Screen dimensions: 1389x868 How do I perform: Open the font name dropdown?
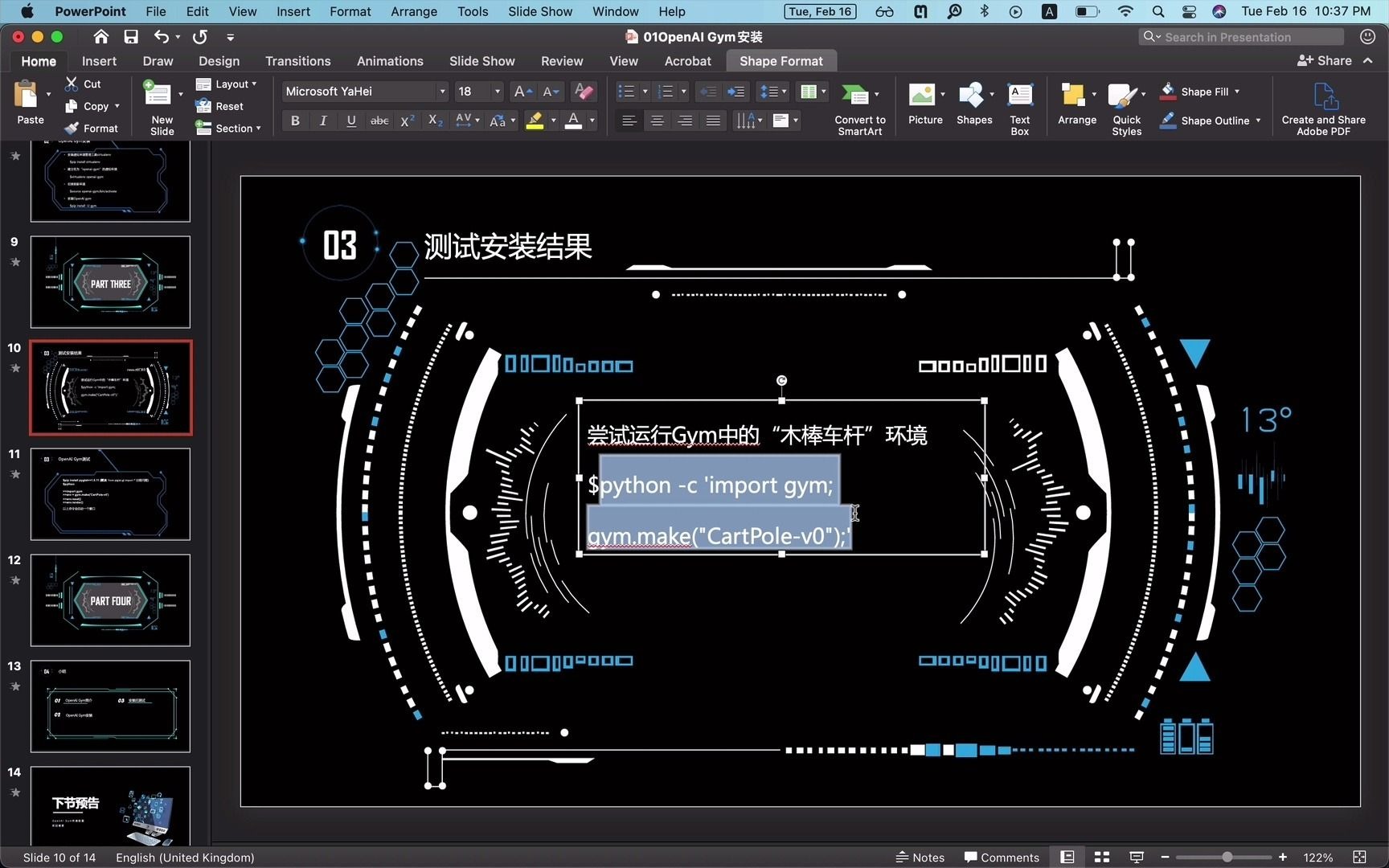point(440,91)
